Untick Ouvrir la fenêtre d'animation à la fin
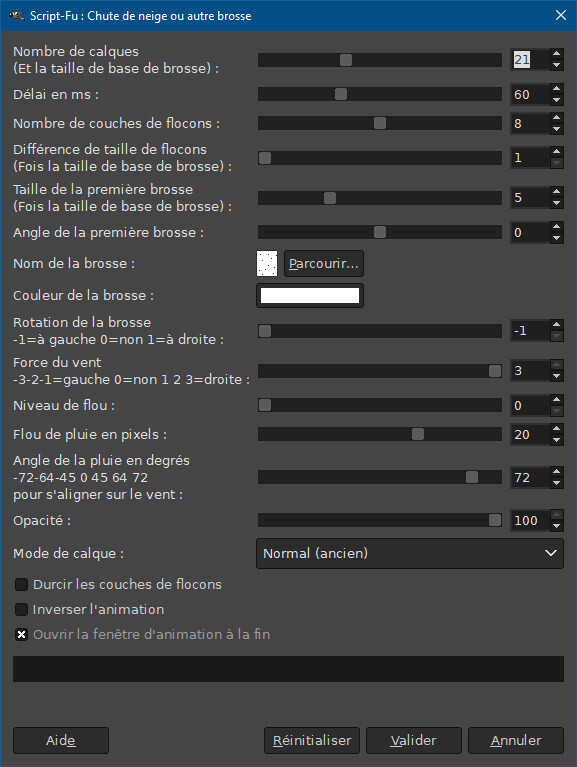This screenshot has width=577, height=767. tap(21, 634)
